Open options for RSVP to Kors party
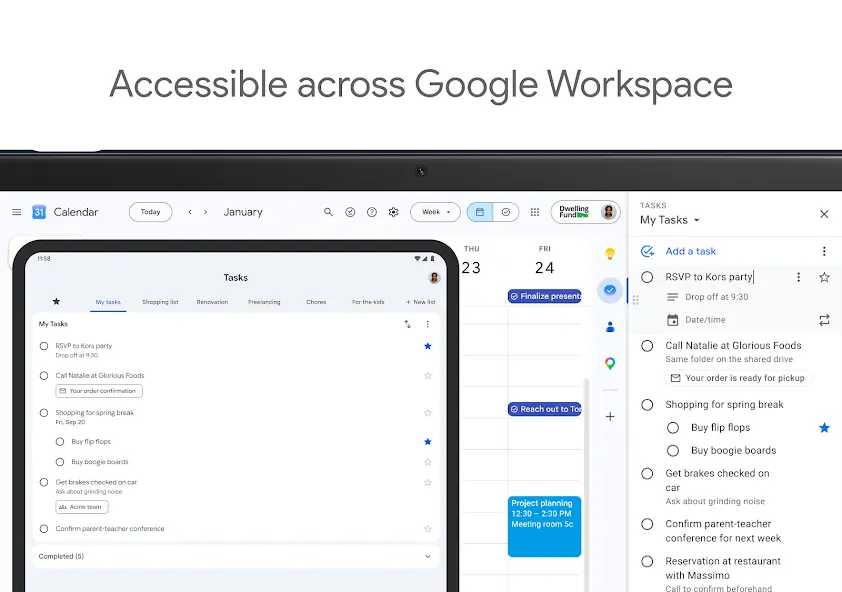Screen dimensions: 842x592 799,277
